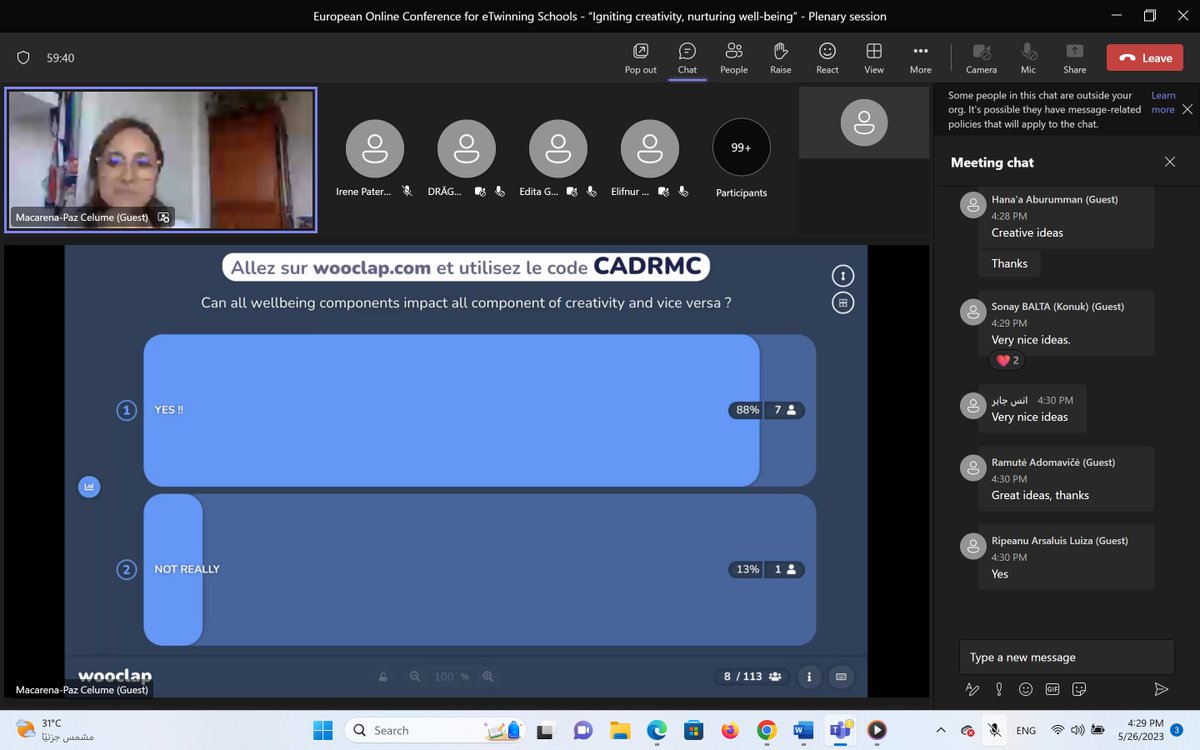This screenshot has height=750, width=1200.
Task: Zoom out the Wooclap slide
Action: pos(415,677)
